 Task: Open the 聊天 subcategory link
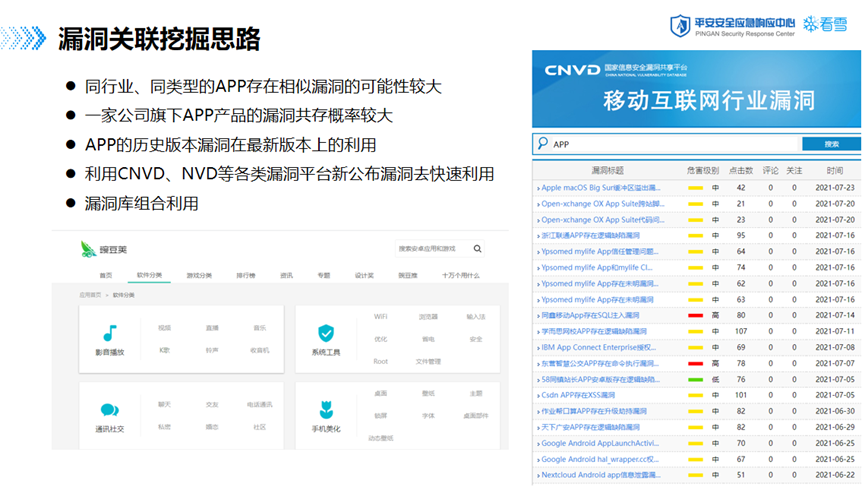(164, 404)
